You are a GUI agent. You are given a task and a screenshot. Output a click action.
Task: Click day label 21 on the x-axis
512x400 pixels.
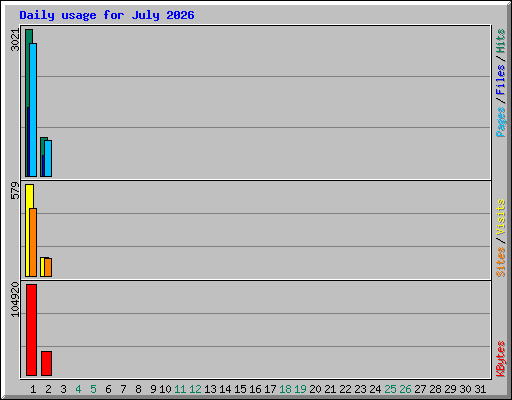click(x=330, y=389)
